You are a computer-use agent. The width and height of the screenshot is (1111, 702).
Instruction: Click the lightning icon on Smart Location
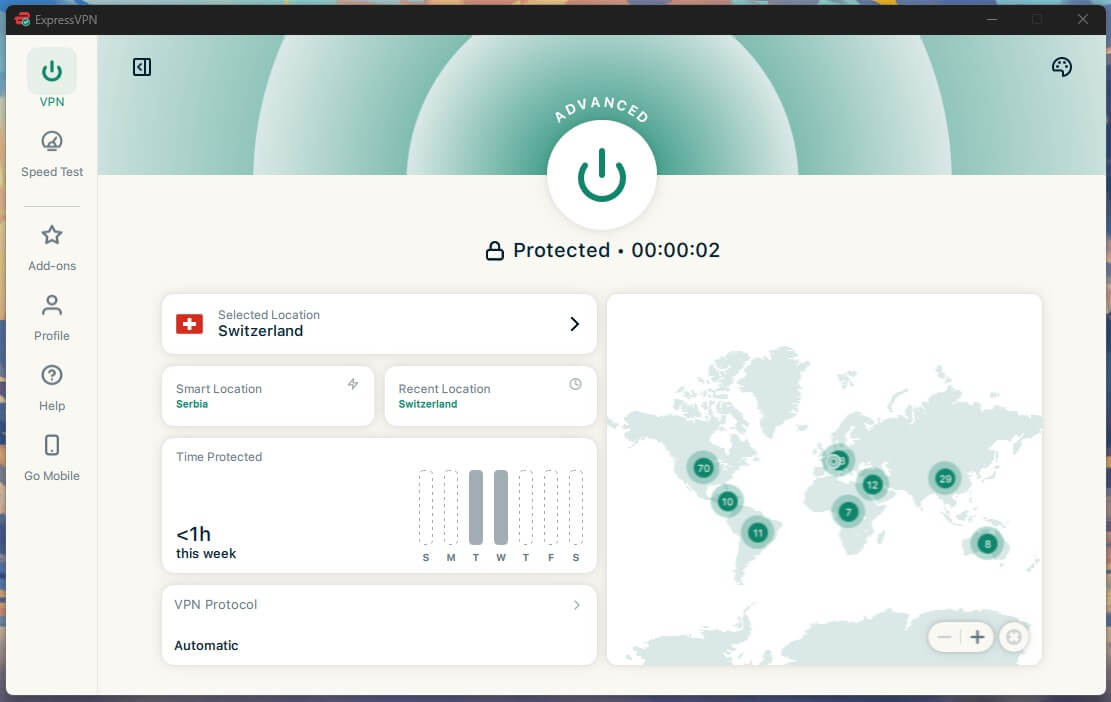(x=353, y=384)
